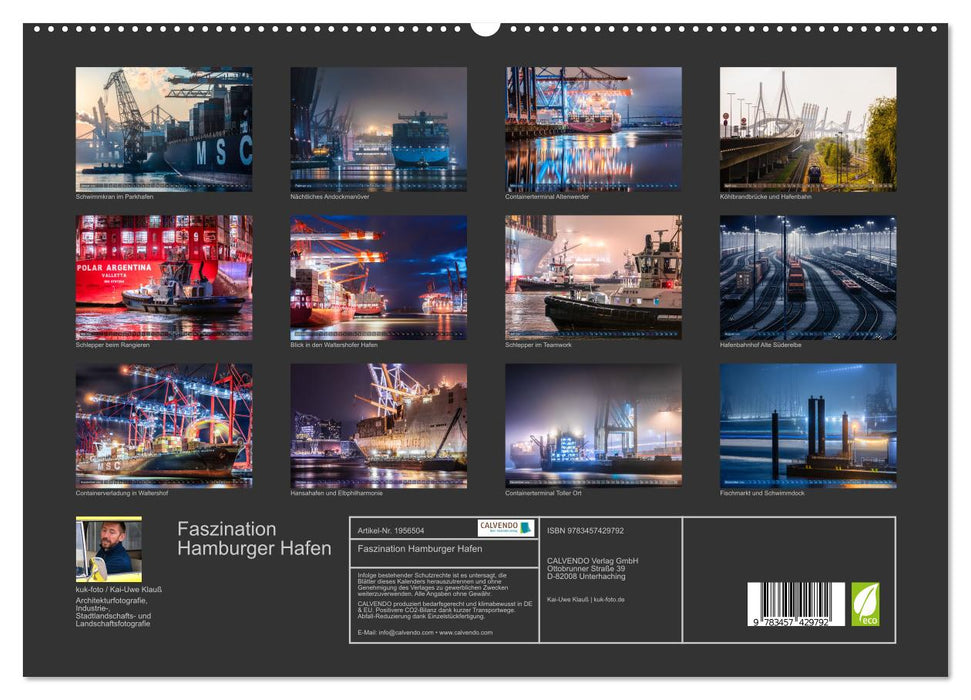This screenshot has height=700, width=971.
Task: Select the 'Fischmarkt und Schwimmdock' label
Action: tap(762, 492)
